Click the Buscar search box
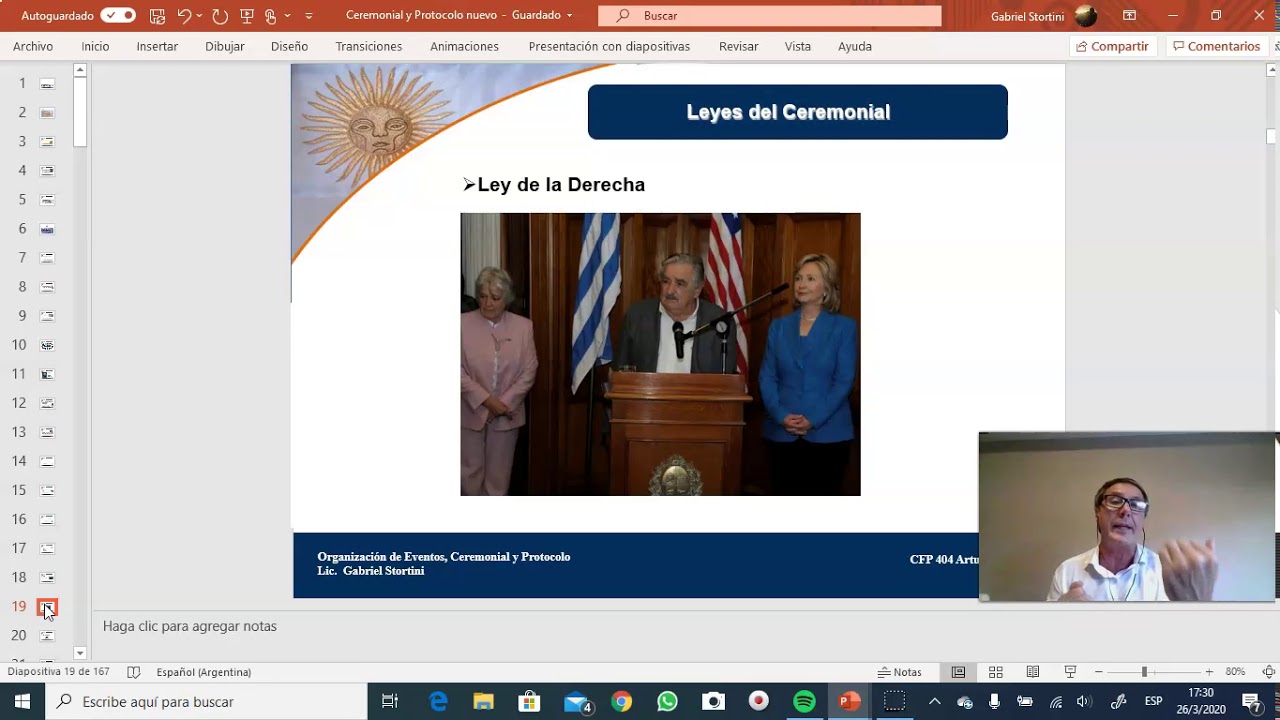The width and height of the screenshot is (1280, 720). point(770,16)
